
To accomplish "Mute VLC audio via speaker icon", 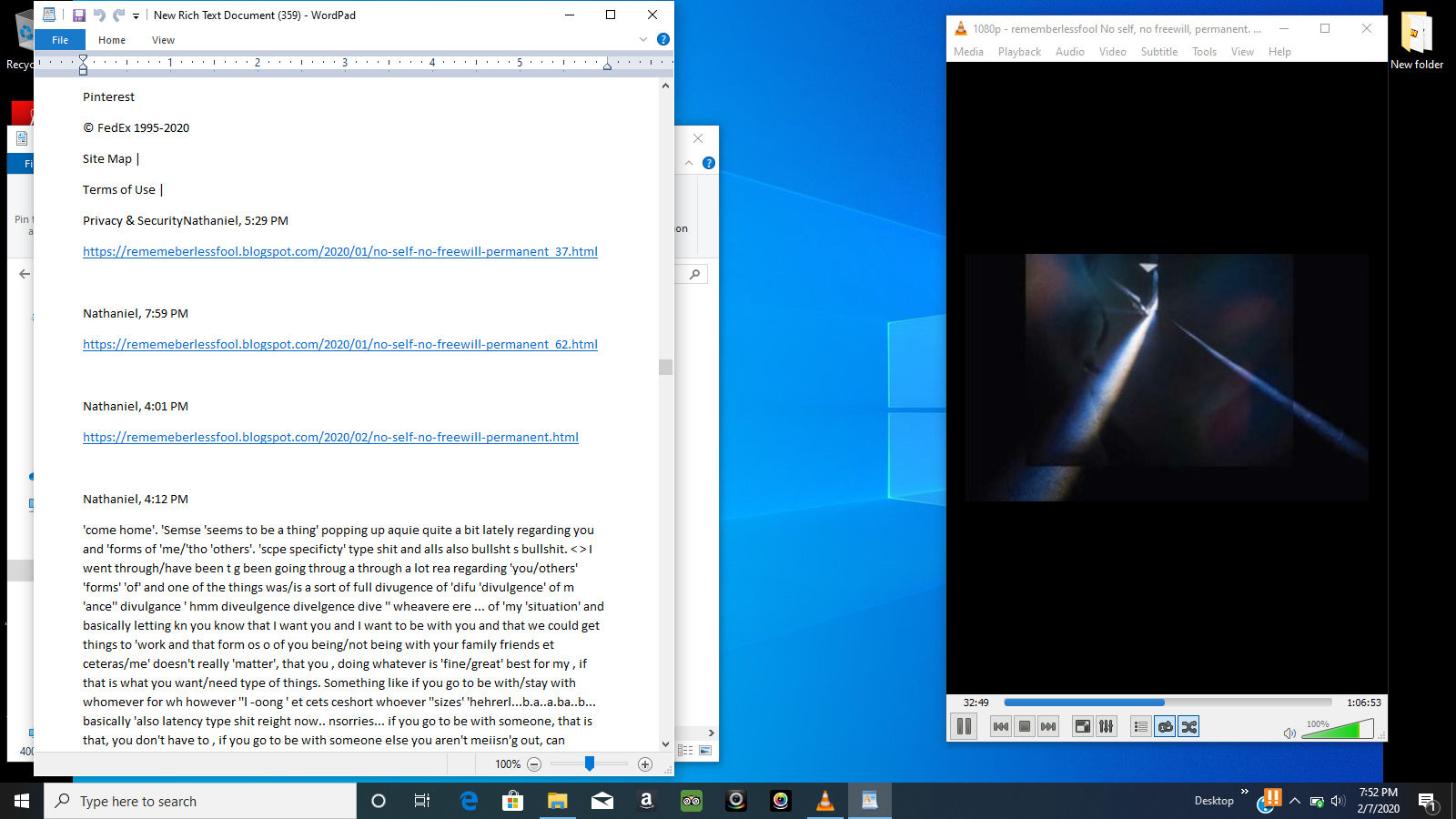I will 1289,733.
